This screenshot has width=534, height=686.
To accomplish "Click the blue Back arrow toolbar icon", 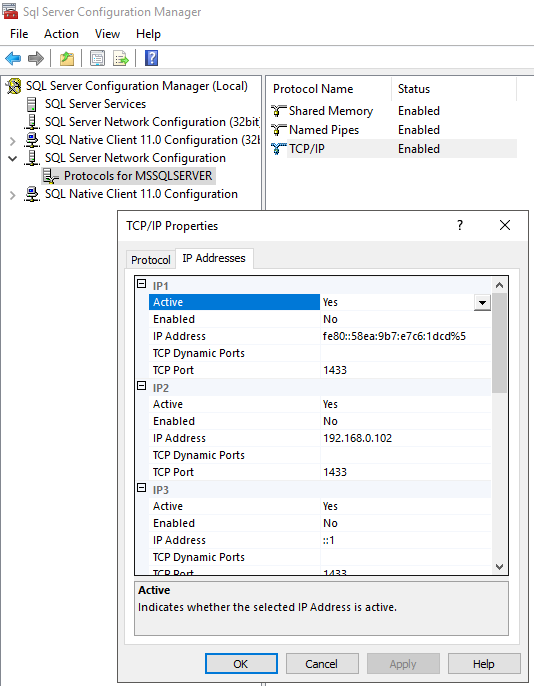I will pyautogui.click(x=13, y=58).
